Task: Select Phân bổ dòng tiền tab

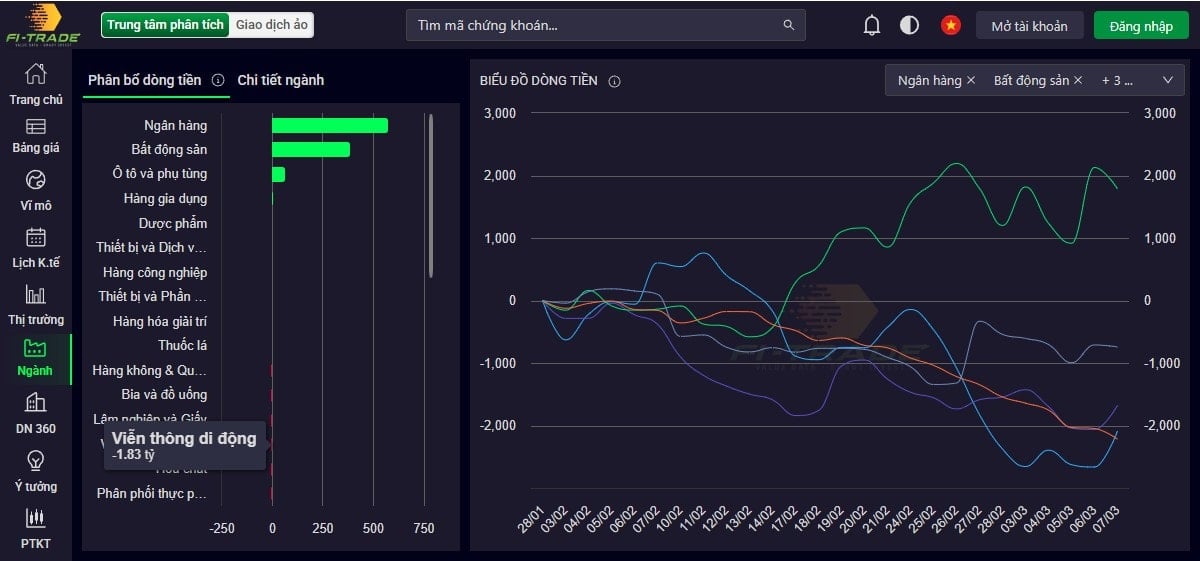Action: point(144,80)
